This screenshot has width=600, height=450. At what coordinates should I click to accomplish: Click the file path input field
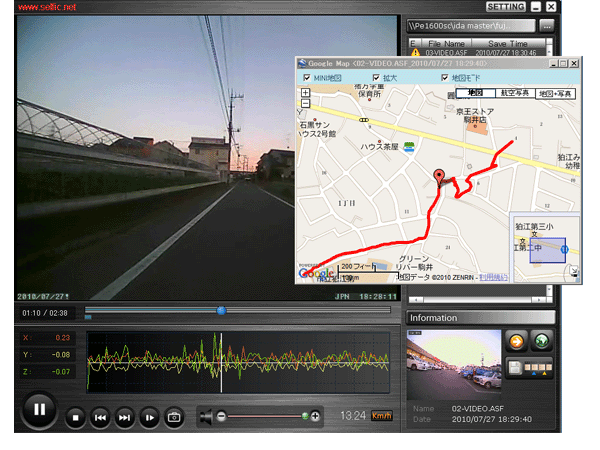pos(471,26)
